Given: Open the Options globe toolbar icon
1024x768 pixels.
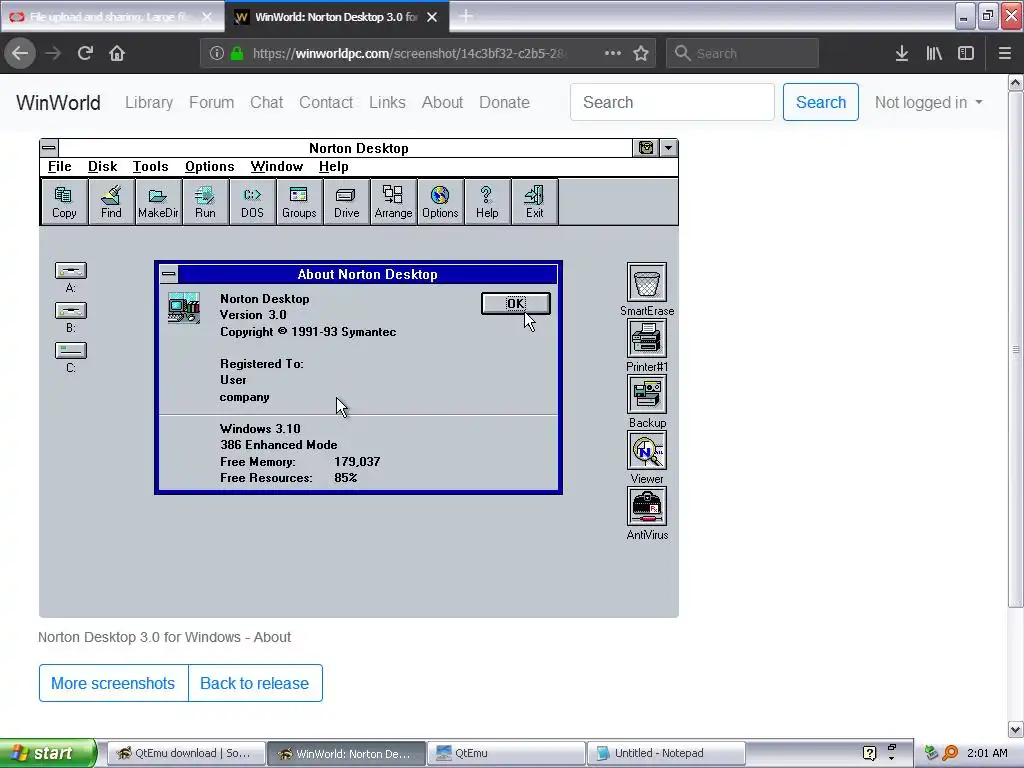Looking at the screenshot, I should [x=440, y=202].
